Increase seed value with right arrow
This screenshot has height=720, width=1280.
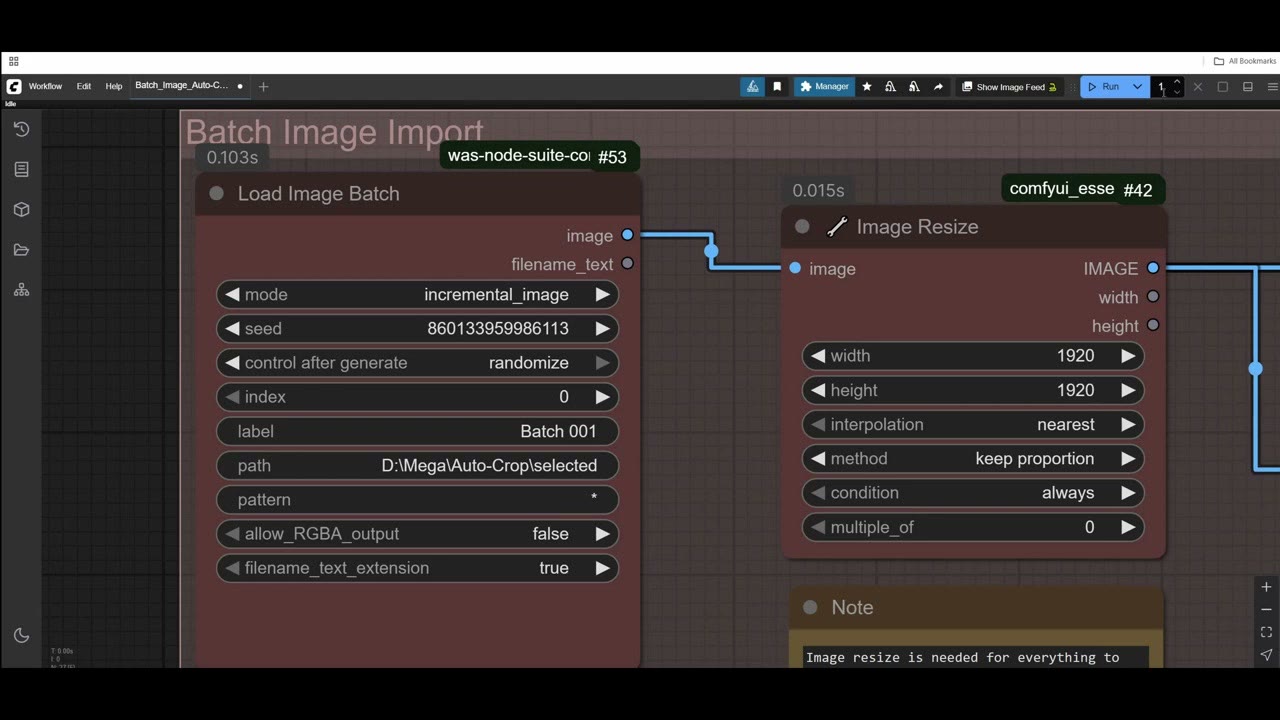602,329
